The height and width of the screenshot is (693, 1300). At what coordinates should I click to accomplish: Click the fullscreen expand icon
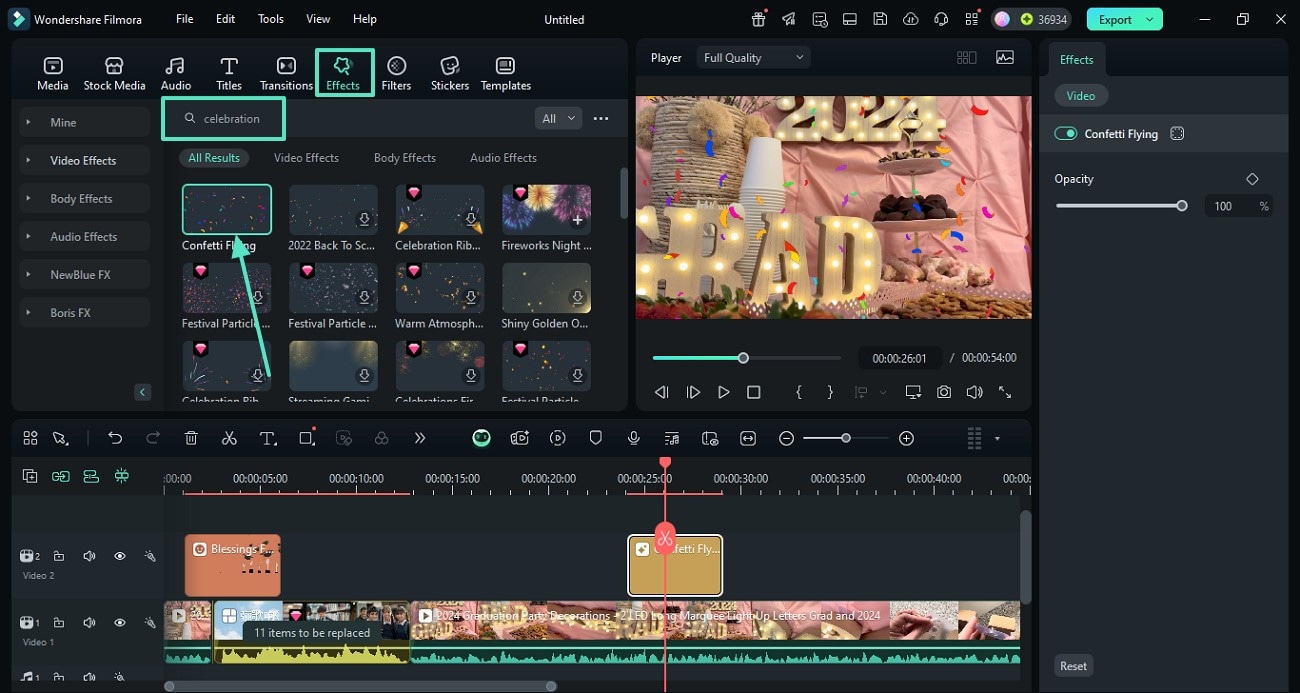(x=1005, y=393)
